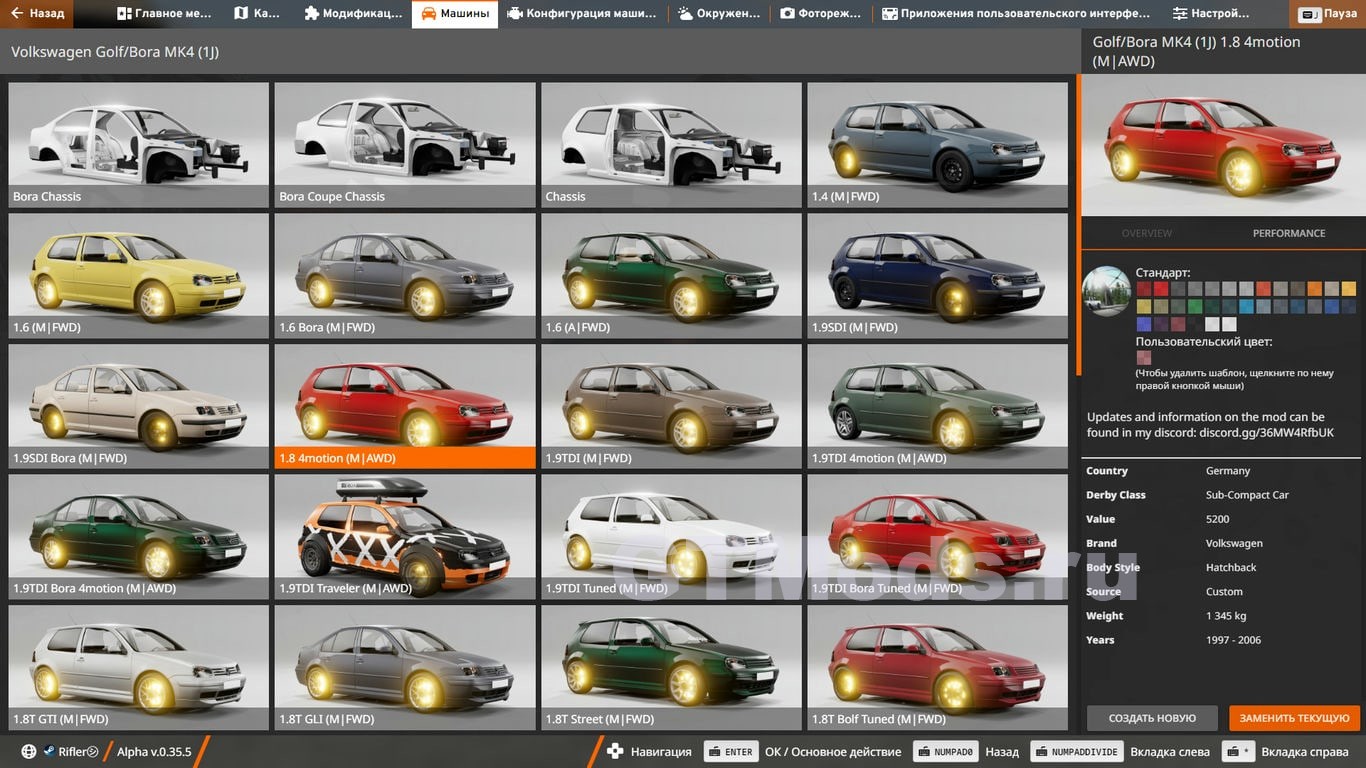Choose the 1.8T GTI (M|FWD) configuration
Image resolution: width=1366 pixels, height=768 pixels.
[x=139, y=668]
